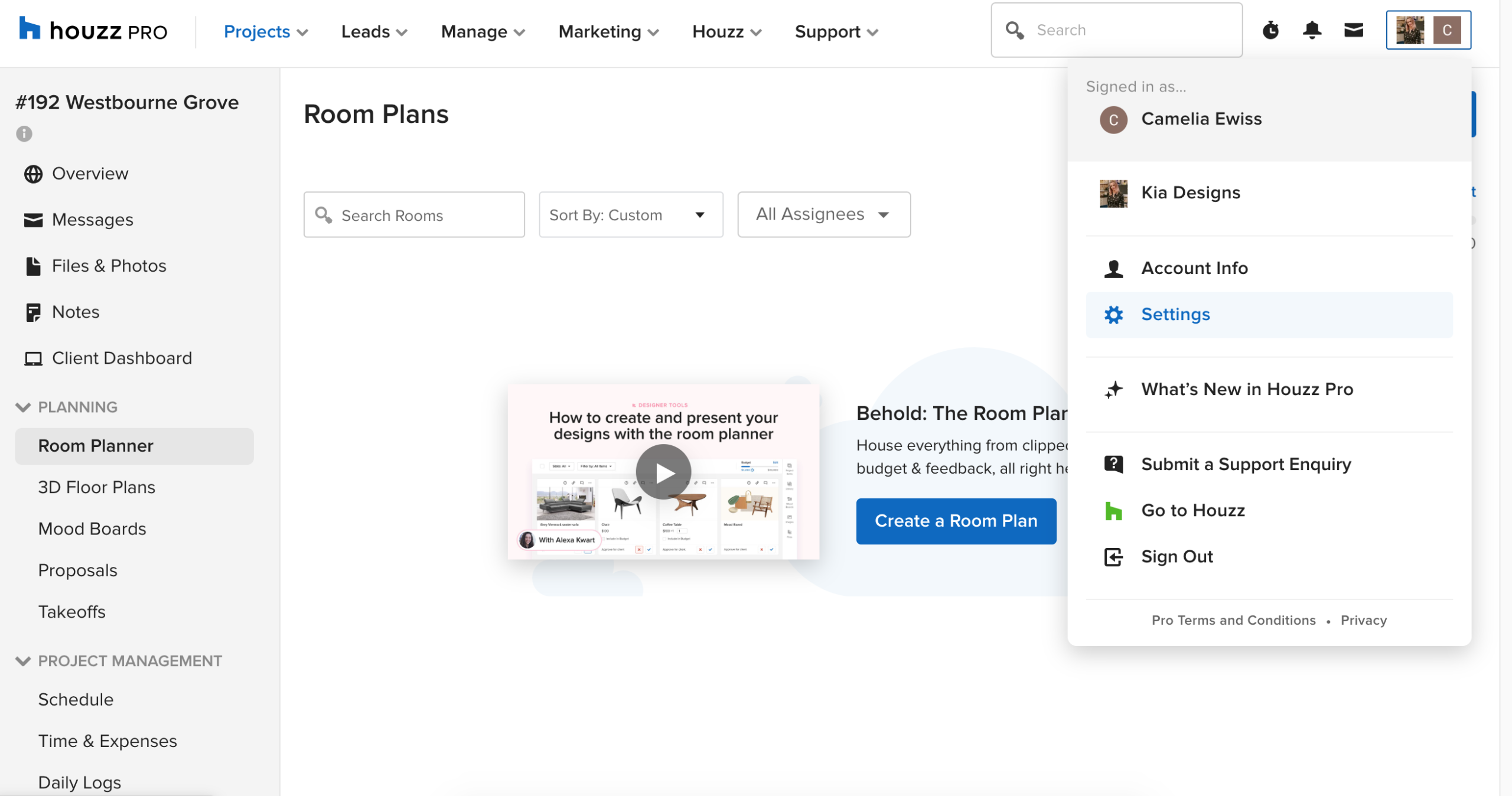Click the Sign Out icon
This screenshot has height=796, width=1512.
(x=1113, y=557)
